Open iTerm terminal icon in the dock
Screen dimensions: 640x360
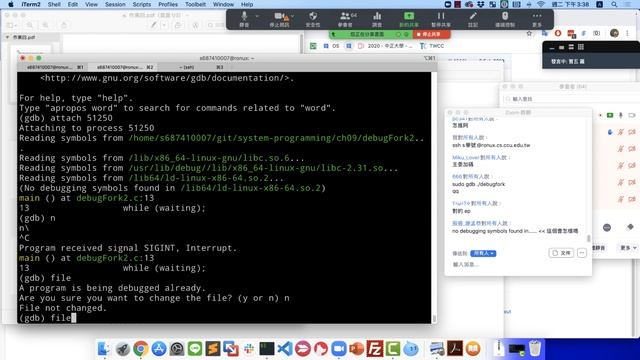tap(267, 349)
